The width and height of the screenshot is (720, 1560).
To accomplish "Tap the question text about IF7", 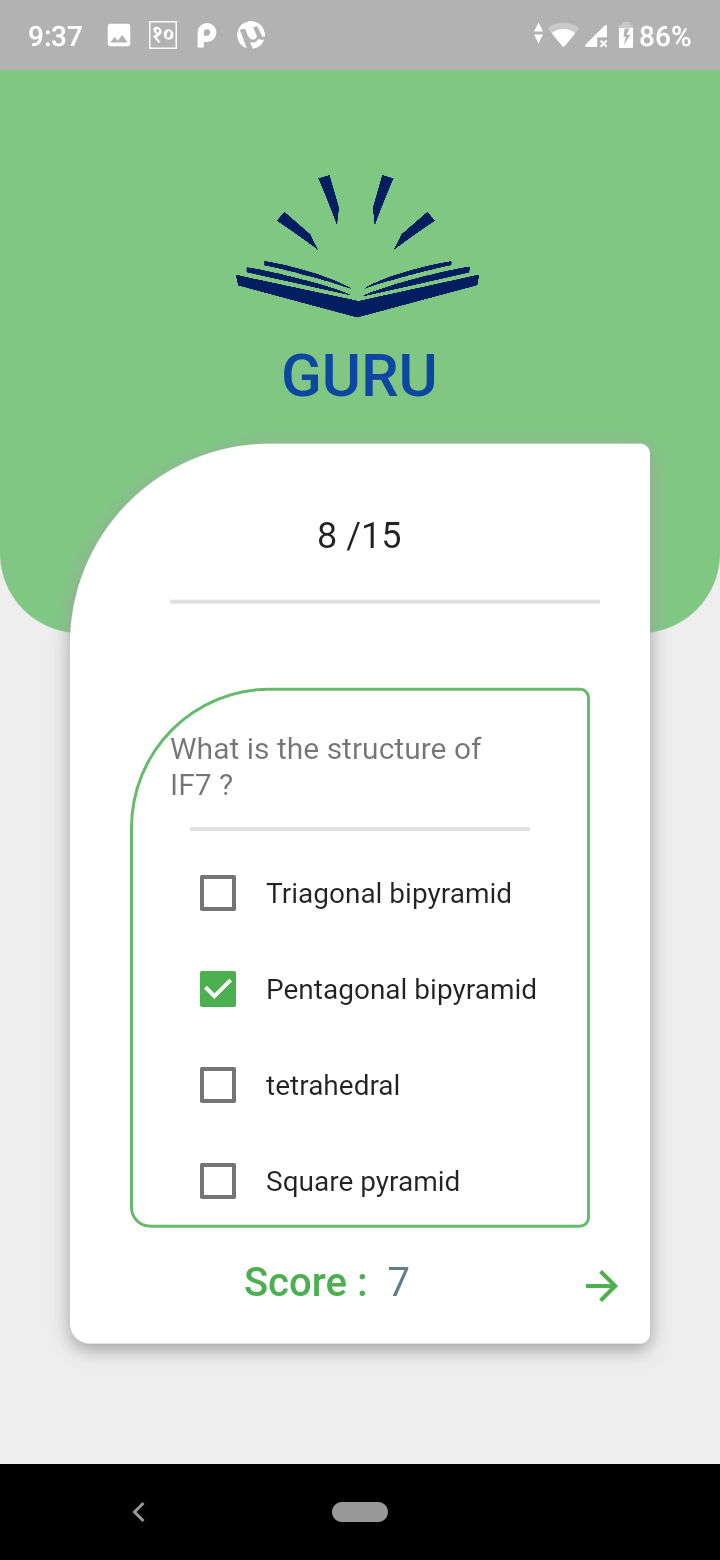I will (325, 766).
